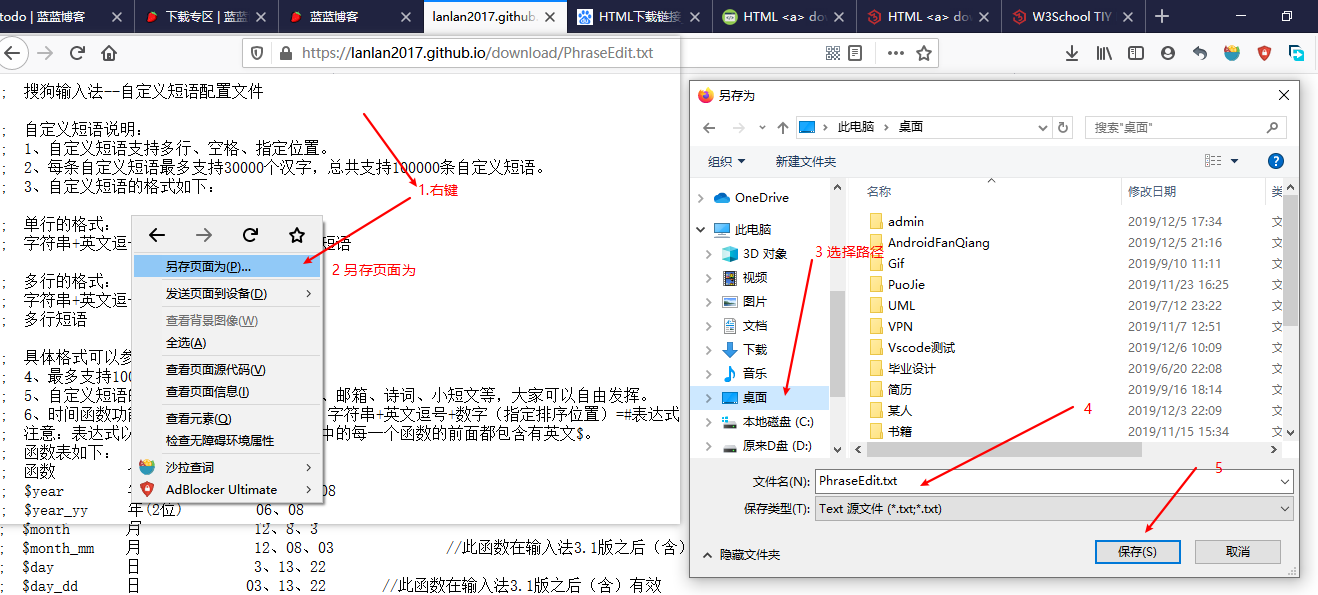Select 原来D盘 (D:) in tree
The height and width of the screenshot is (595, 1318).
click(x=777, y=446)
